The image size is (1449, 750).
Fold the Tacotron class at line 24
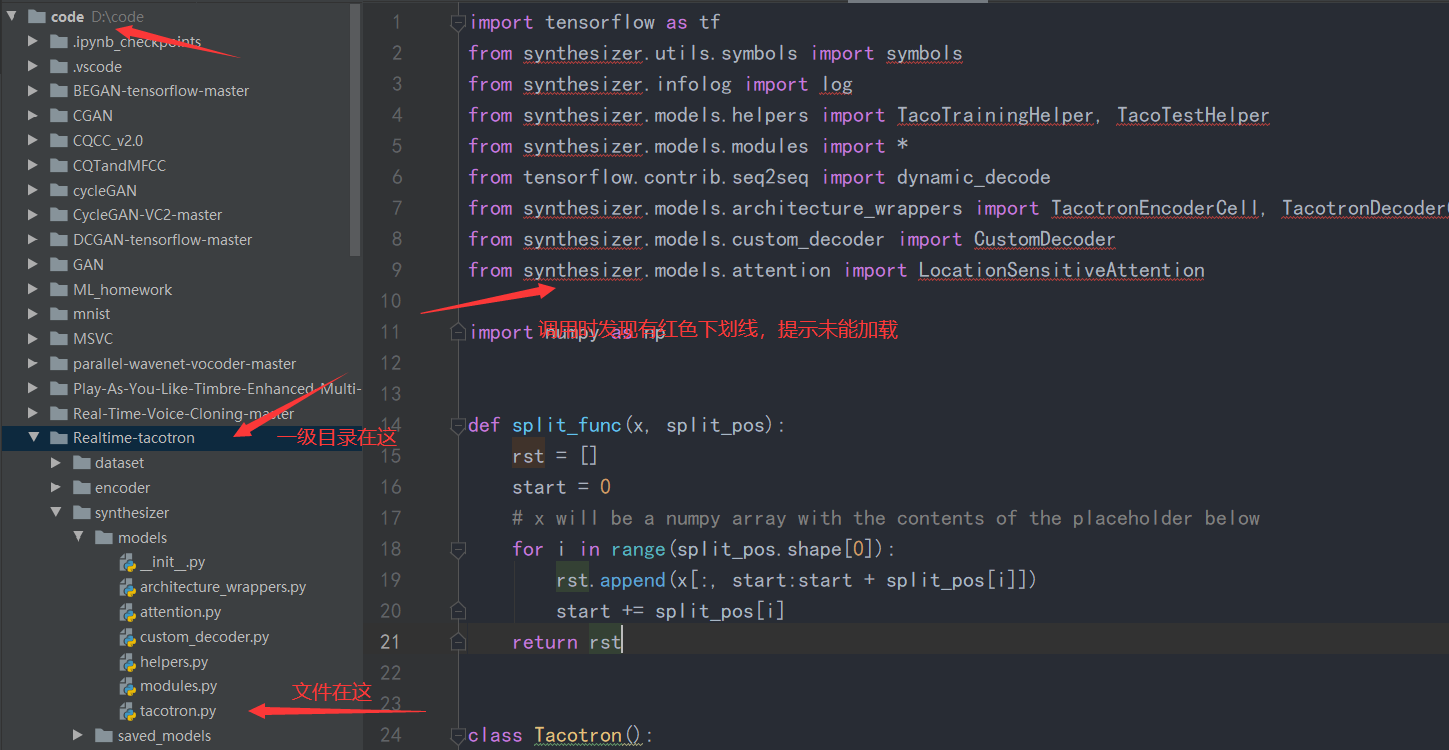pos(458,735)
